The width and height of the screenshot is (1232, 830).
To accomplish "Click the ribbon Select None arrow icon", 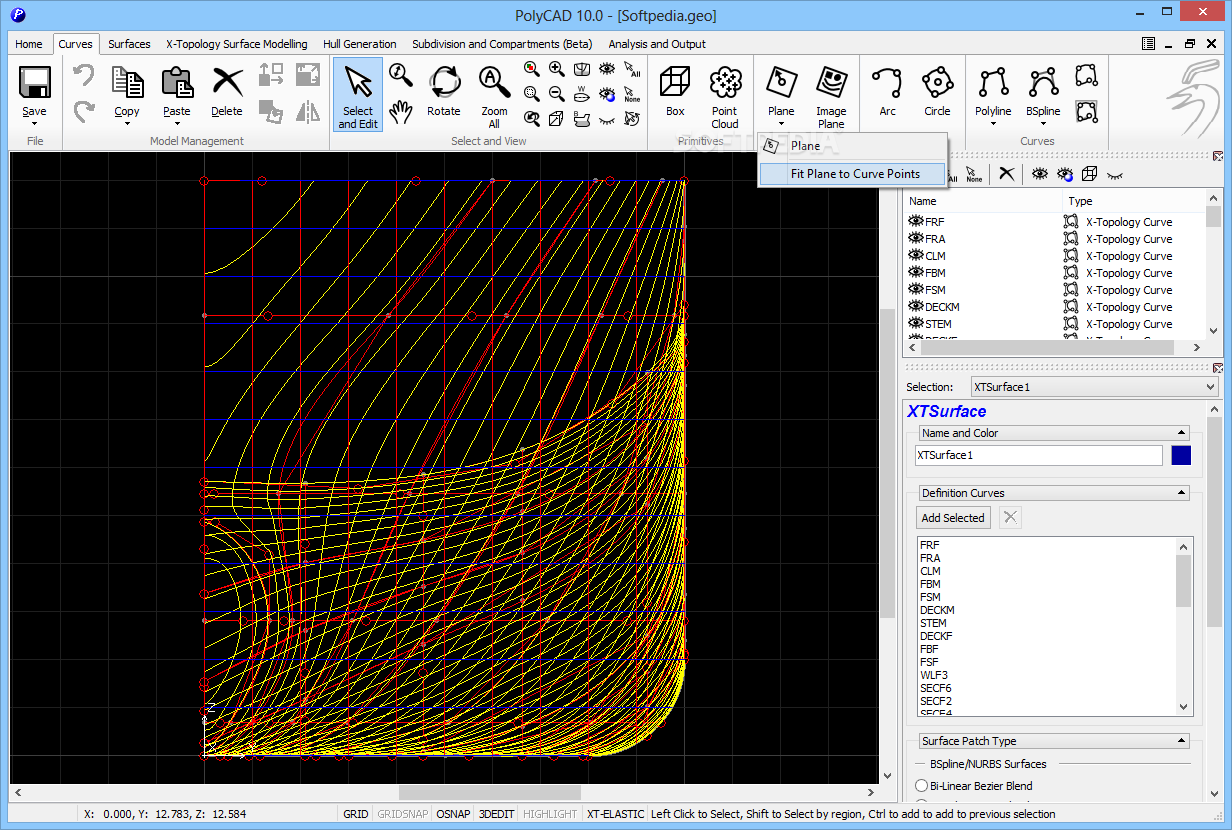I will click(x=632, y=94).
